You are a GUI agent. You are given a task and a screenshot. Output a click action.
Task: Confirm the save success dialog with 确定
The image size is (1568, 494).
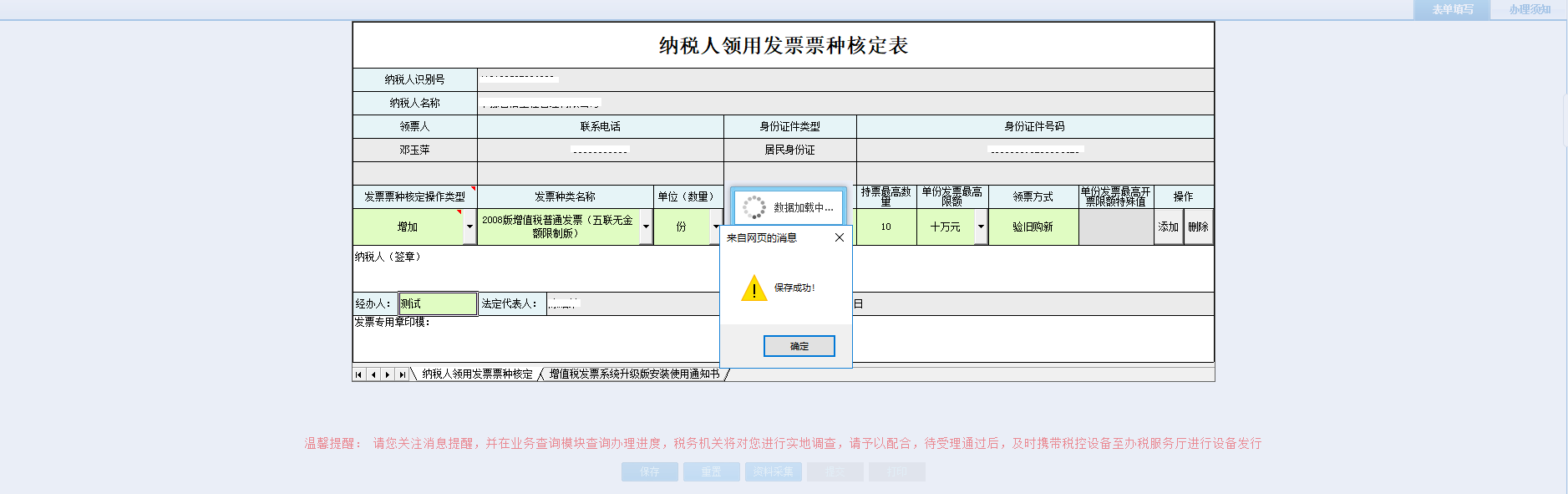[x=799, y=346]
